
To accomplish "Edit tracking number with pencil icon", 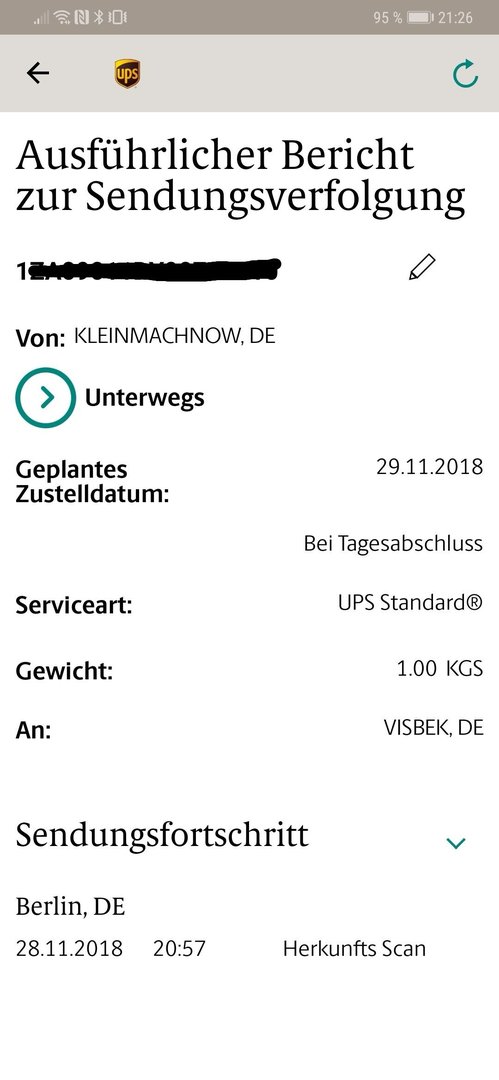I will (422, 267).
